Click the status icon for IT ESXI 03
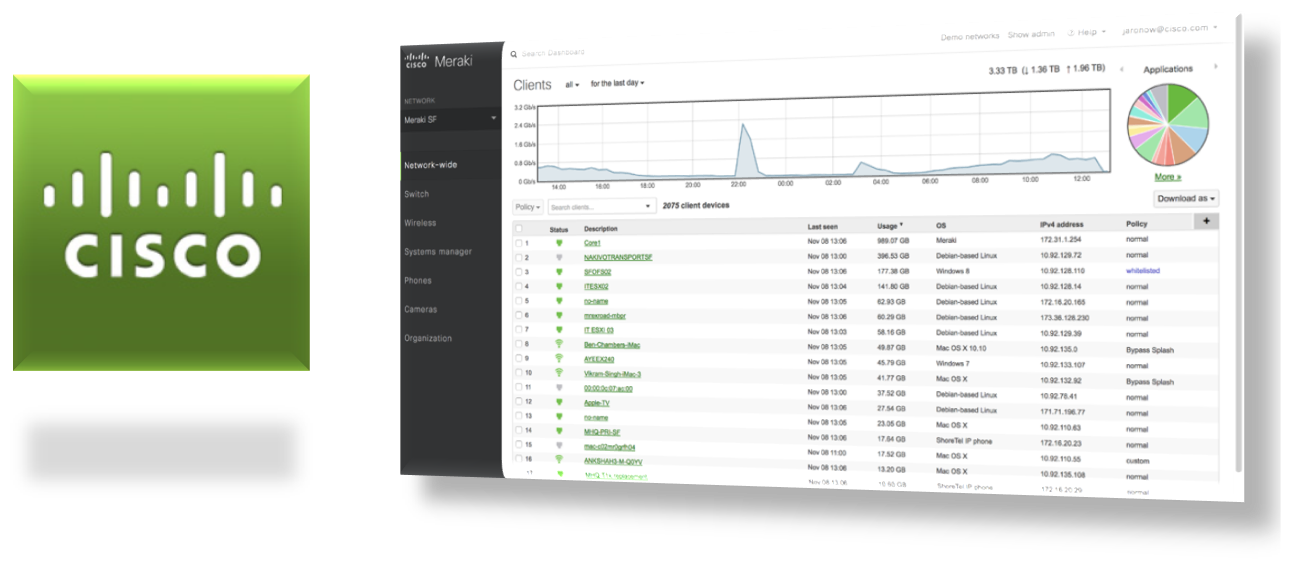 (560, 329)
